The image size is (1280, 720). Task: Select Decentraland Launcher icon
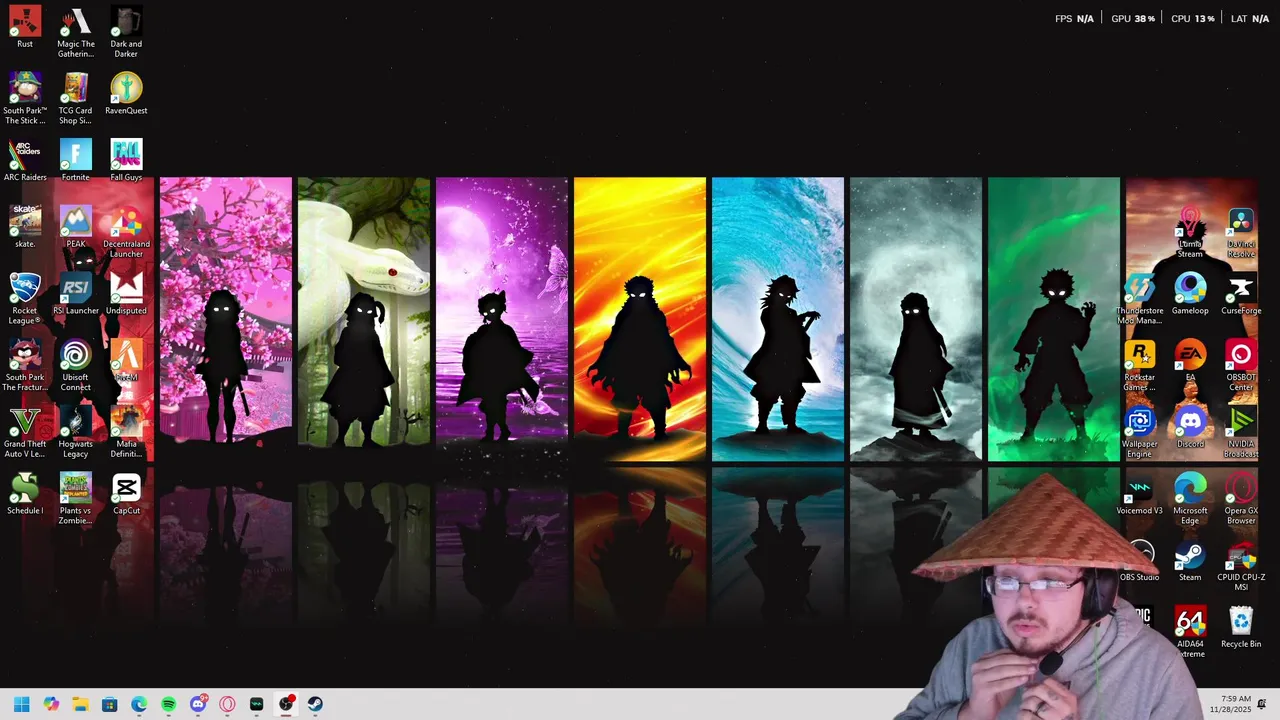[x=126, y=233]
